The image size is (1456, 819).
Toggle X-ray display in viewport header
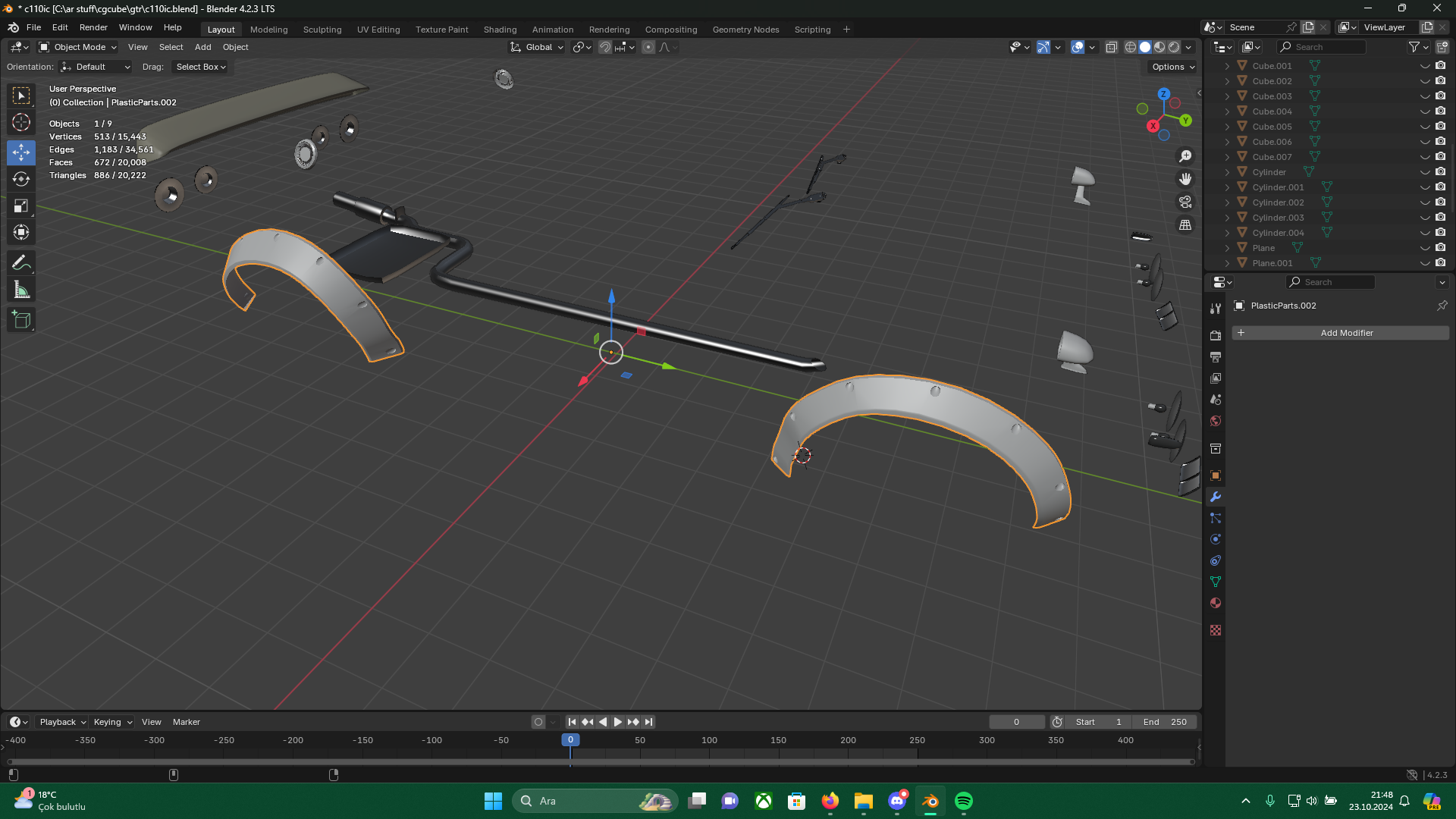(1111, 47)
